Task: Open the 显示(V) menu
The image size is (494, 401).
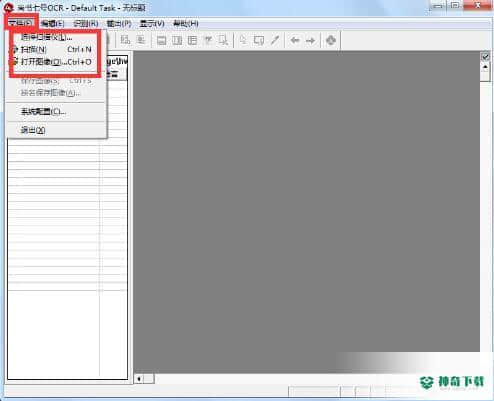Action: pos(152,23)
